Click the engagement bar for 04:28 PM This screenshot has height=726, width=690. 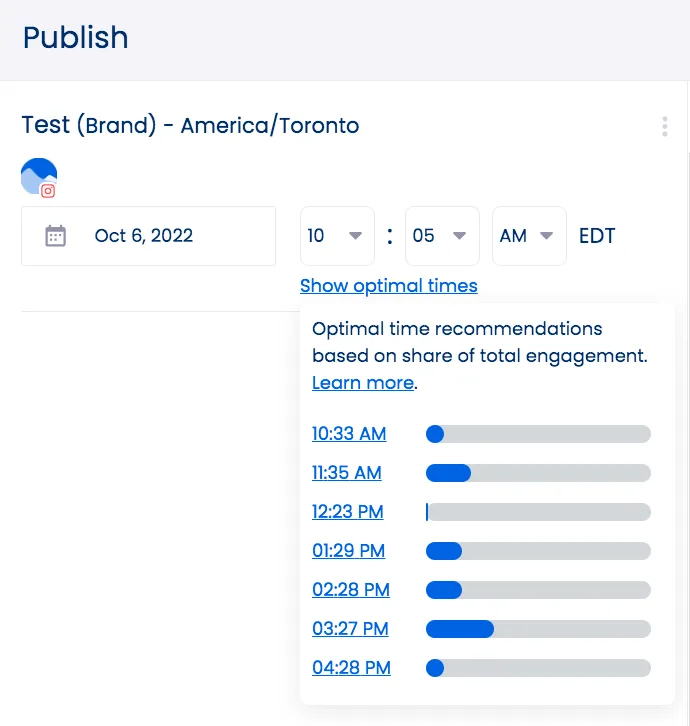538,667
